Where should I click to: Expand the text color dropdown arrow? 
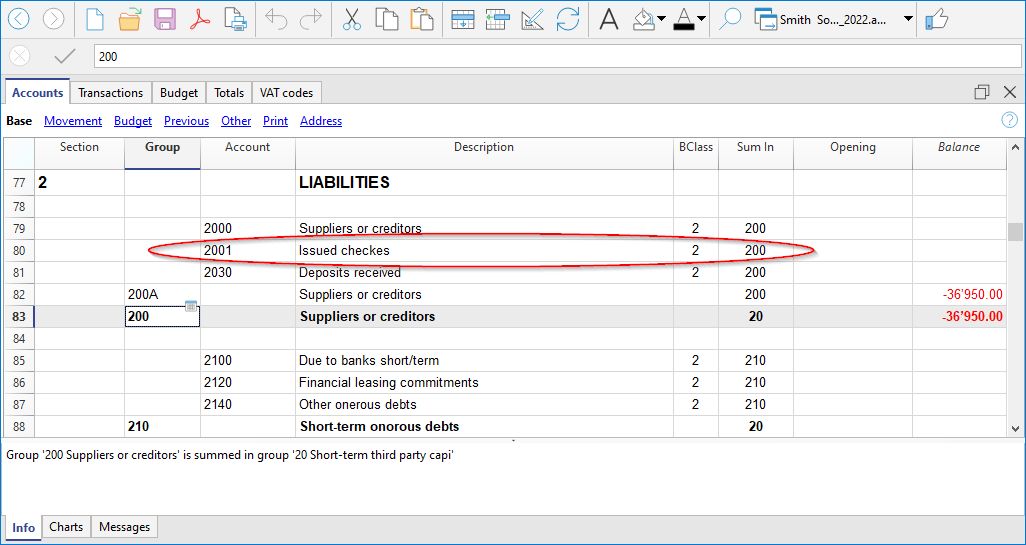(x=701, y=19)
